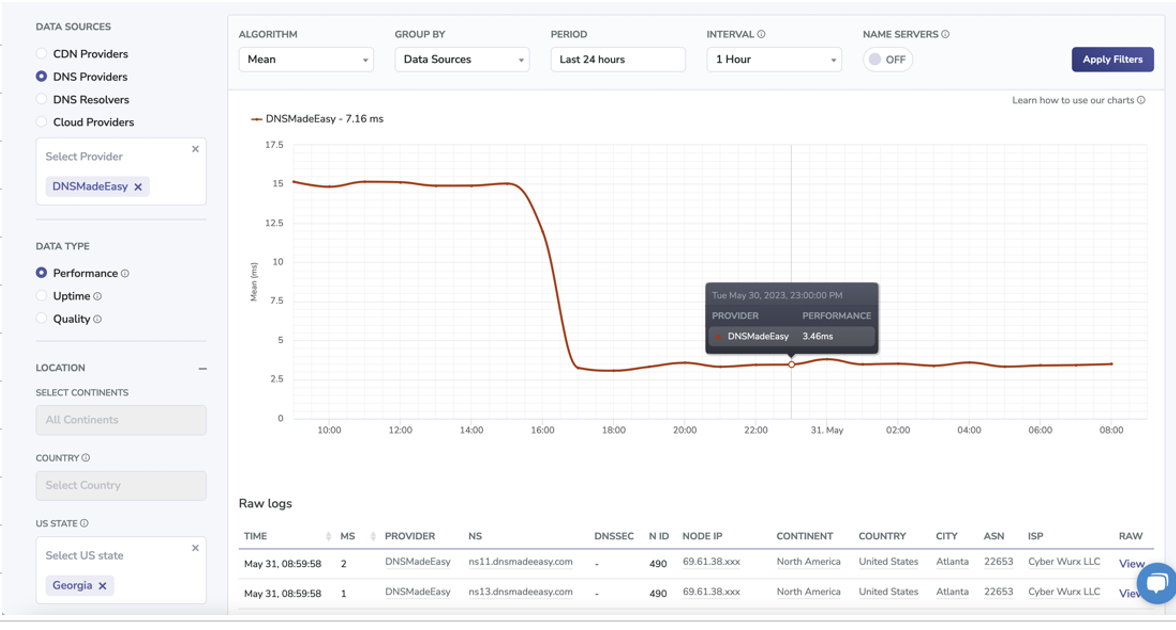Collapse the Location section
Image resolution: width=1176 pixels, height=630 pixels.
pos(202,368)
